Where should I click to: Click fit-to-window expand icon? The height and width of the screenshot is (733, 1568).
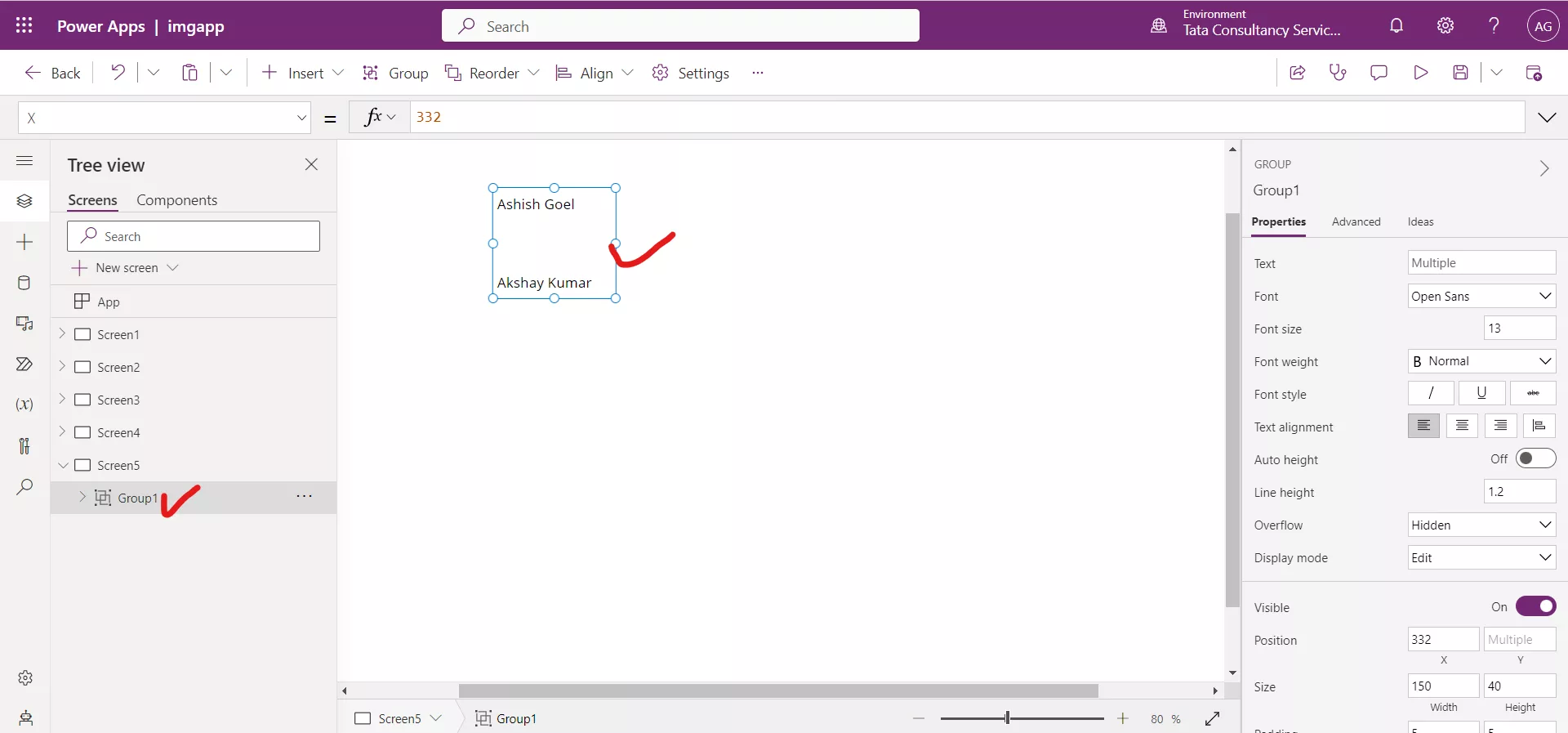(1212, 718)
